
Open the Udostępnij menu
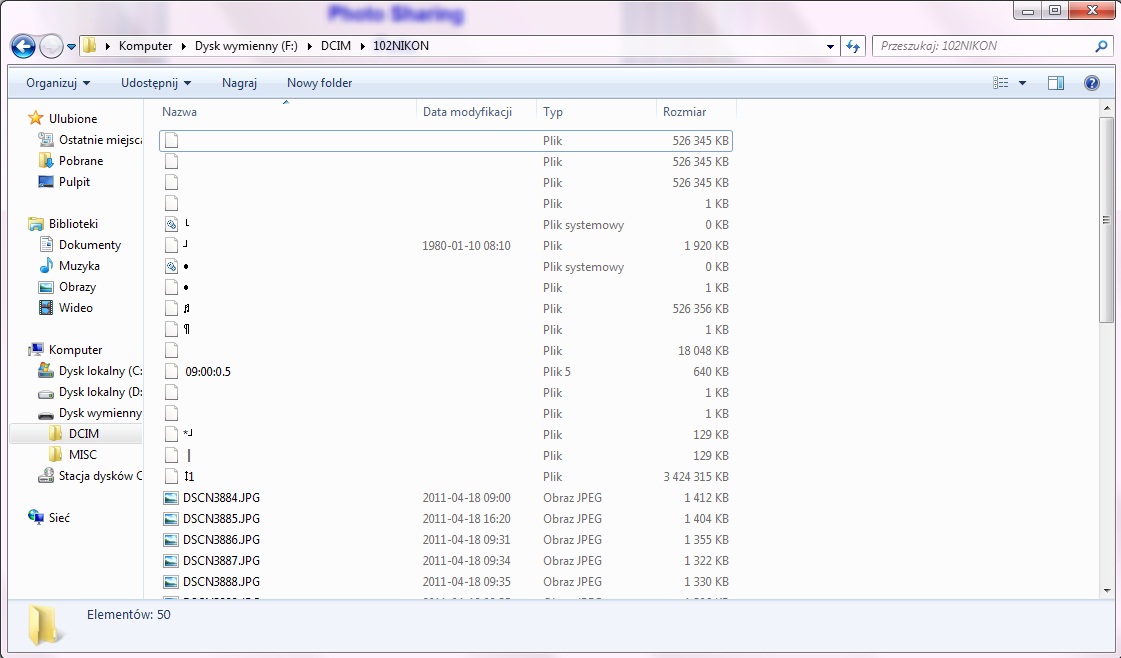156,83
